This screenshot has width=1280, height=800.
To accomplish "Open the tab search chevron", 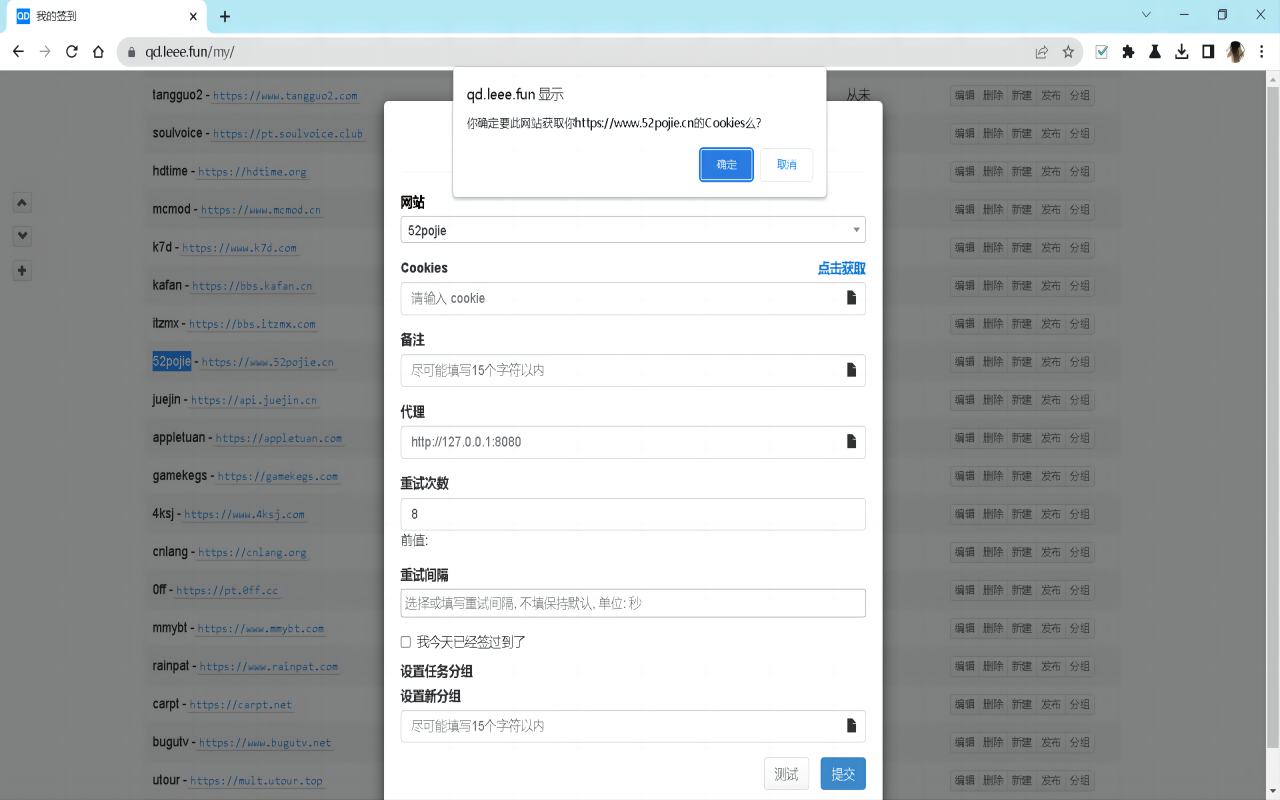I will pyautogui.click(x=1146, y=15).
